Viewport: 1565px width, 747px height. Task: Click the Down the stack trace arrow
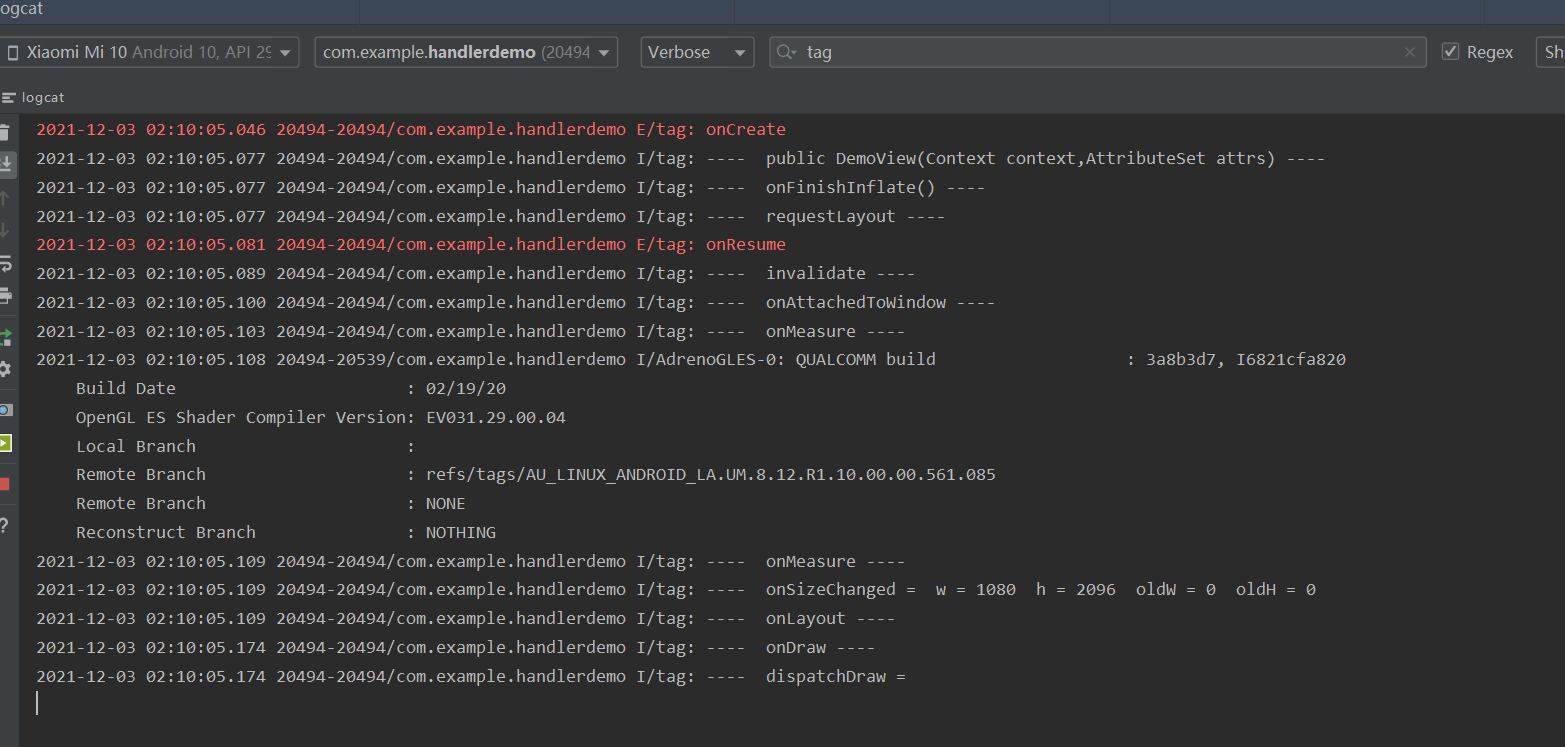coord(4,230)
